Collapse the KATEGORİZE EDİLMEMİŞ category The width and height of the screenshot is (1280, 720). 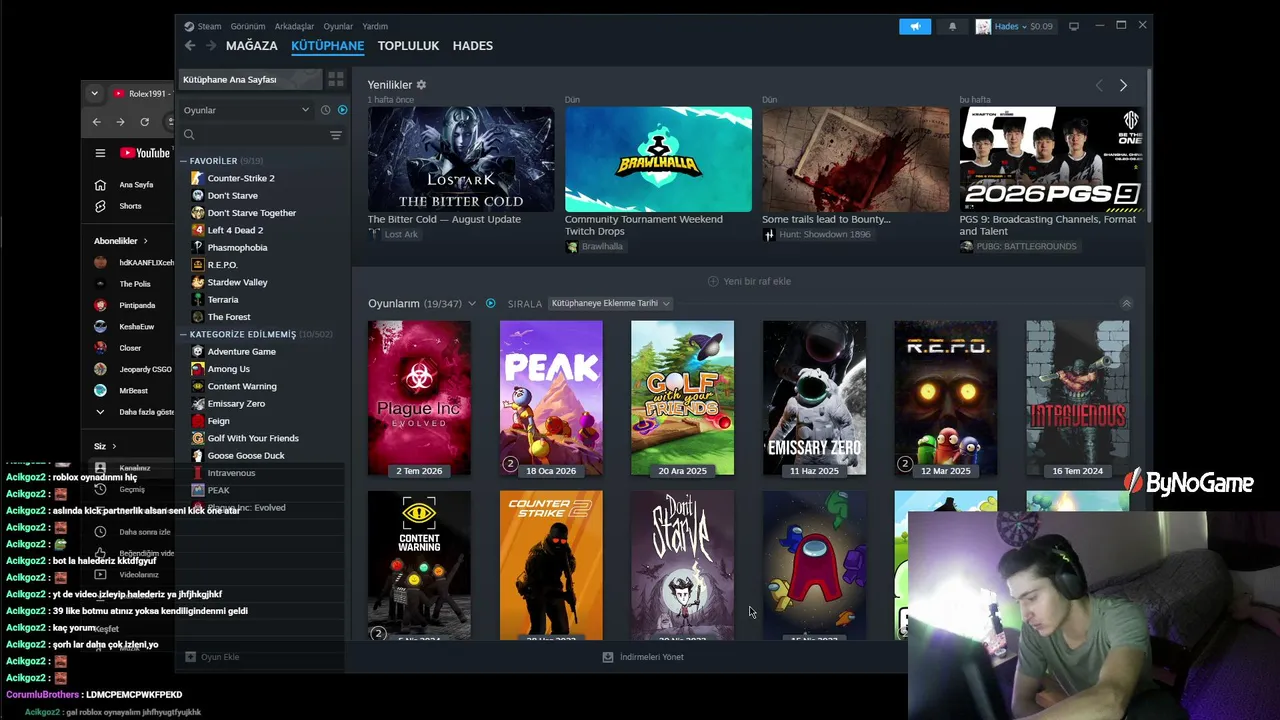pyautogui.click(x=184, y=334)
